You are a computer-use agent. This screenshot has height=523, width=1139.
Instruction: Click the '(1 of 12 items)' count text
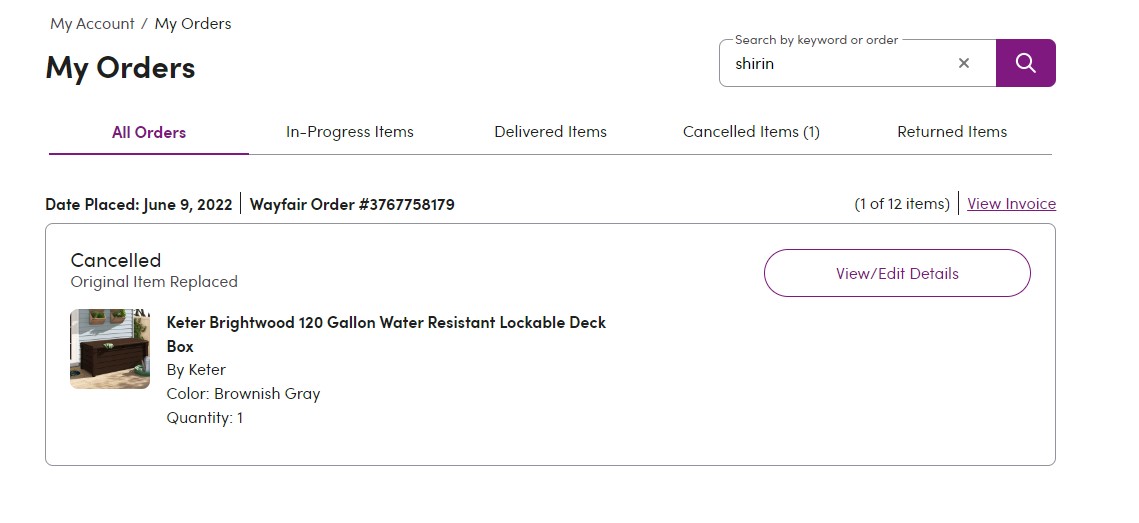tap(901, 204)
